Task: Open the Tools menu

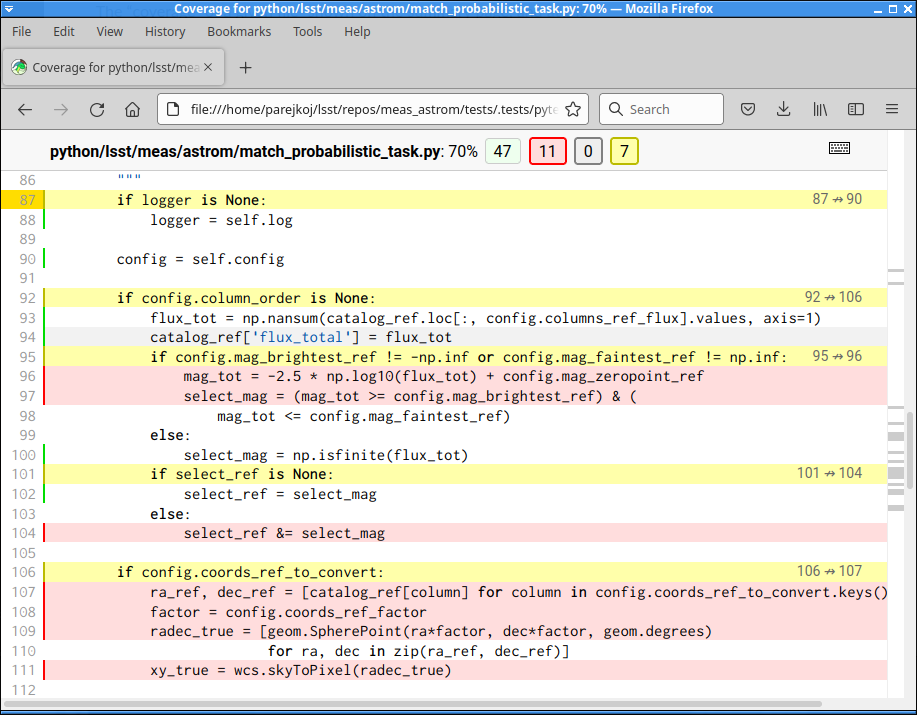Action: tap(307, 31)
